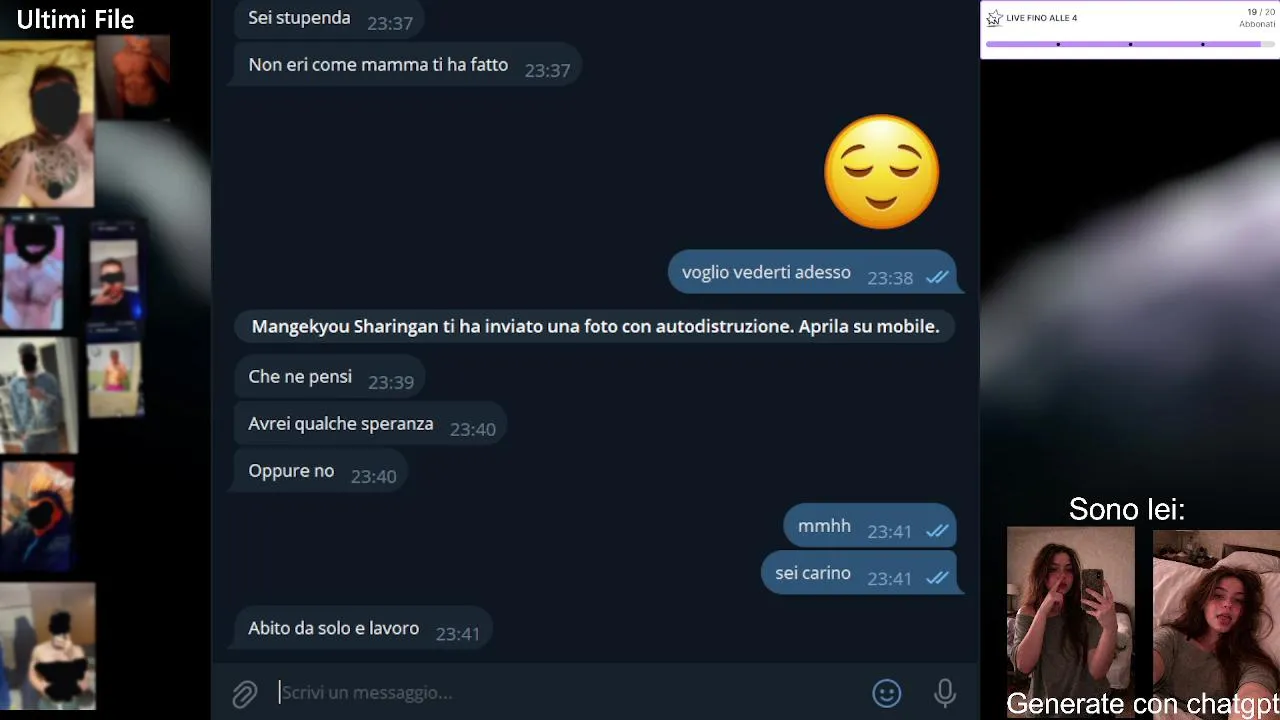The height and width of the screenshot is (720, 1280).
Task: Click into 'Scrivi un messaggio...' field
Action: coord(570,692)
